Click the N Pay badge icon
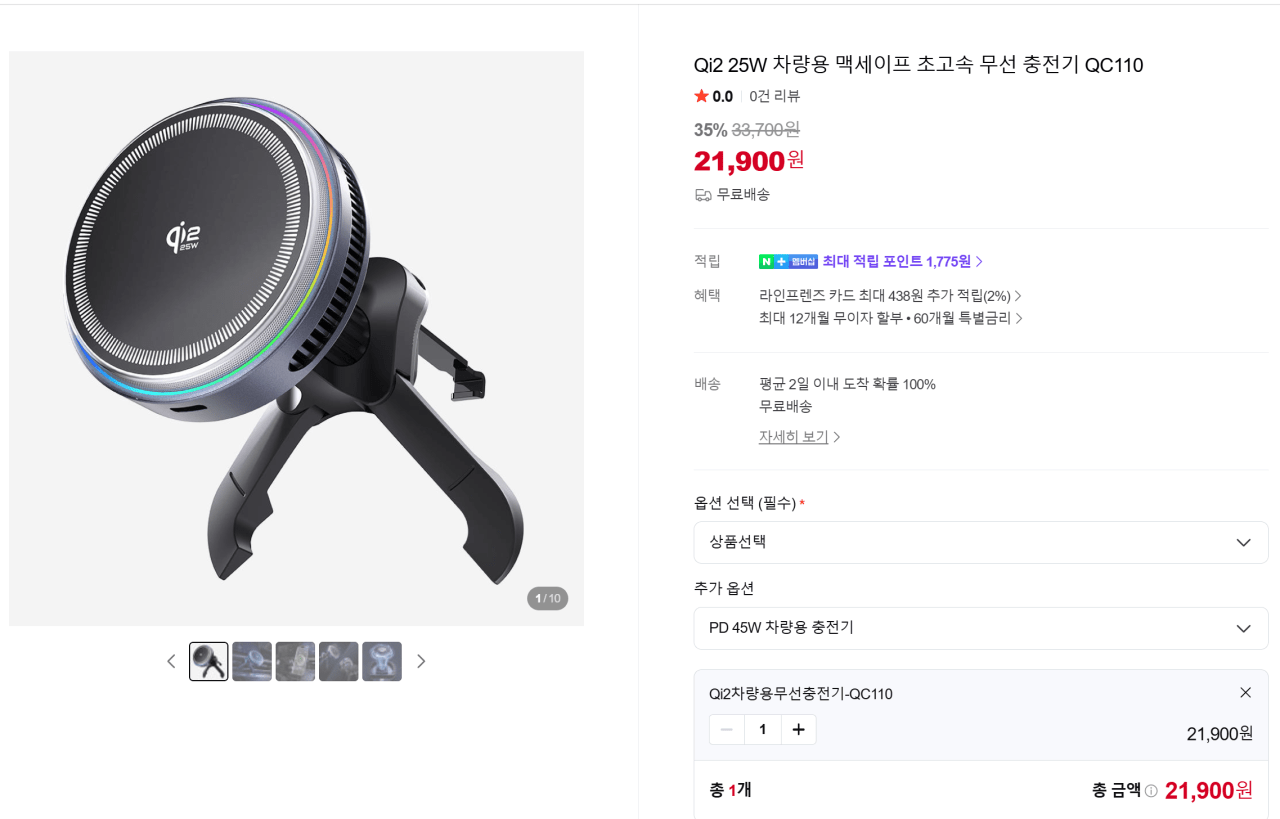Viewport: 1280px width, 819px height. point(766,261)
